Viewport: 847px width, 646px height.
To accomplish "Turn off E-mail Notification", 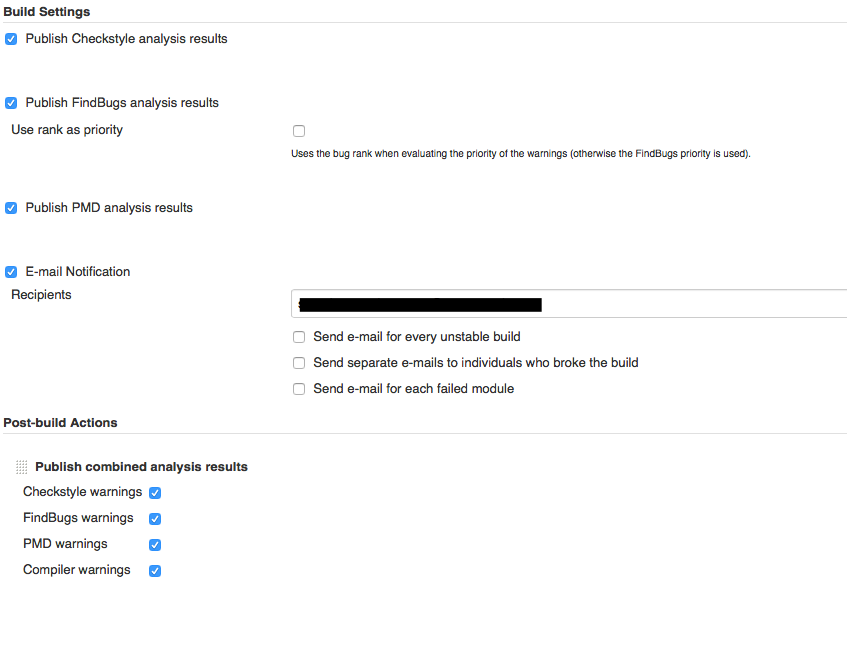I will 11,272.
